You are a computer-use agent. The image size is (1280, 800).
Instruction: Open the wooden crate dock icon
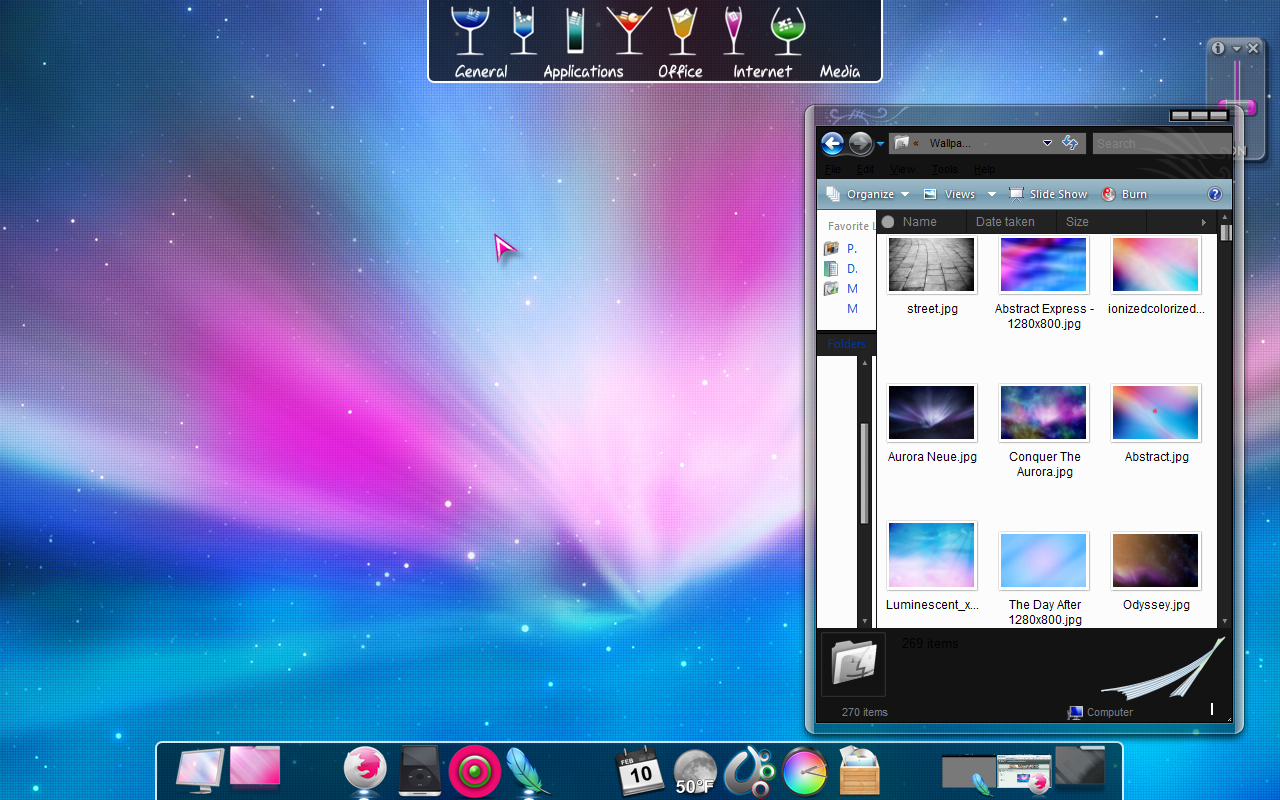859,771
